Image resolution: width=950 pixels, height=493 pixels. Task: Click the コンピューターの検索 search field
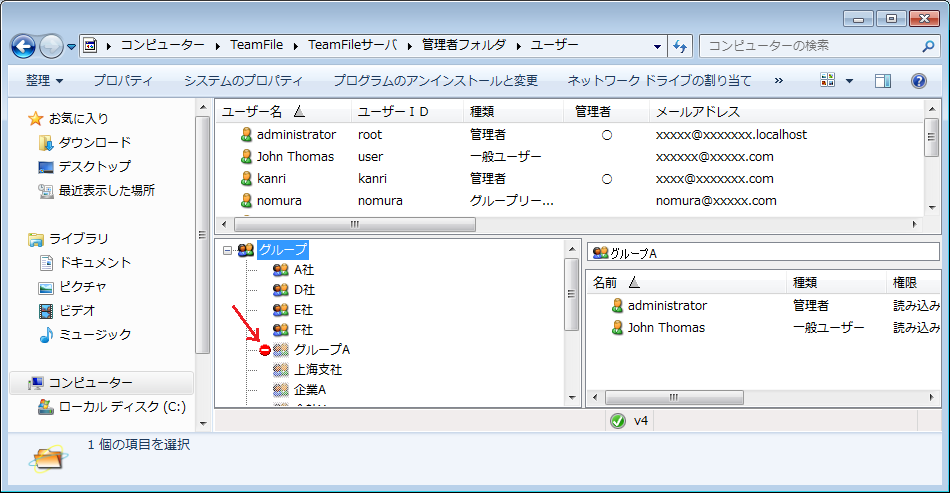pyautogui.click(x=810, y=46)
